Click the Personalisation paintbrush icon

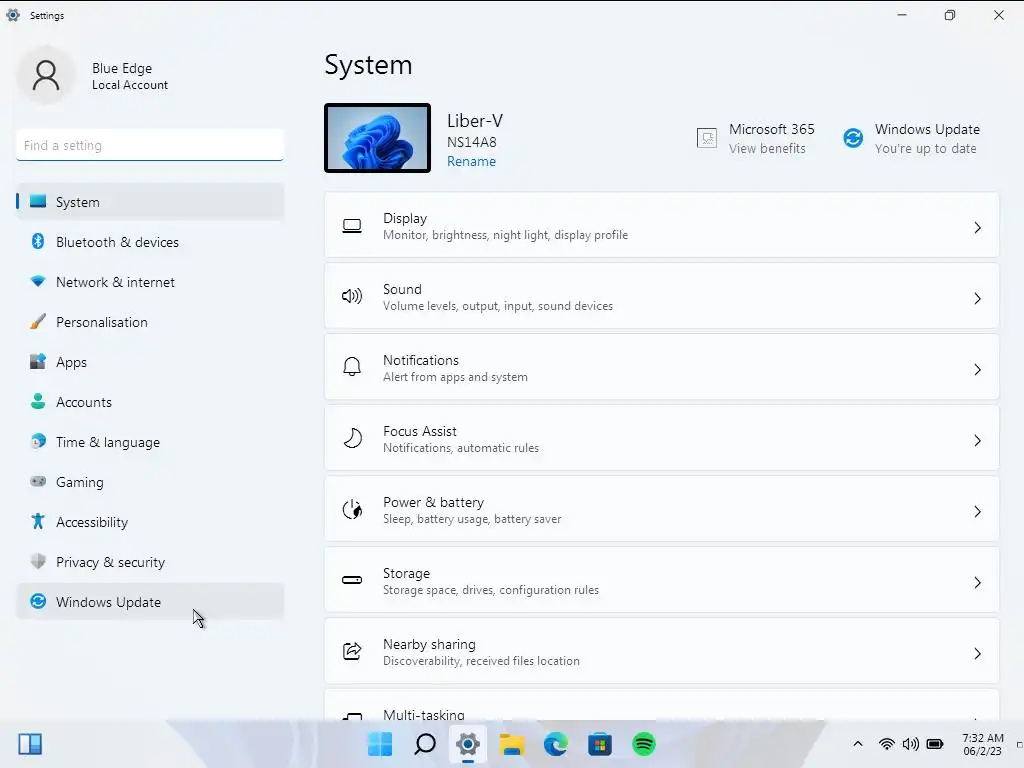click(38, 321)
